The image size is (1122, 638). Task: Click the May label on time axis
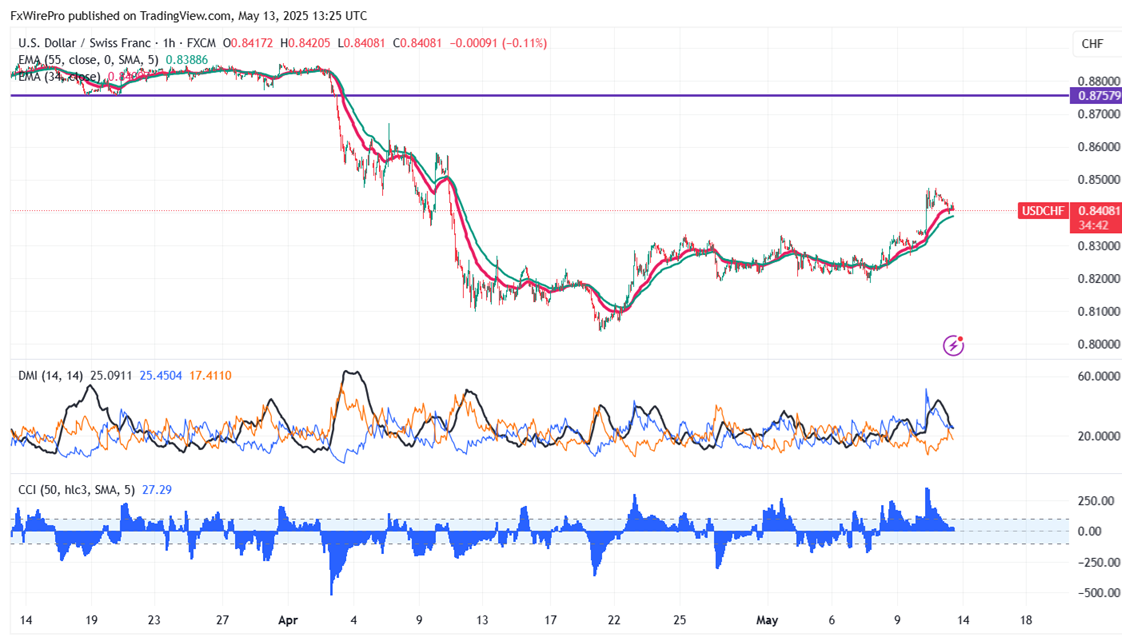click(x=767, y=620)
